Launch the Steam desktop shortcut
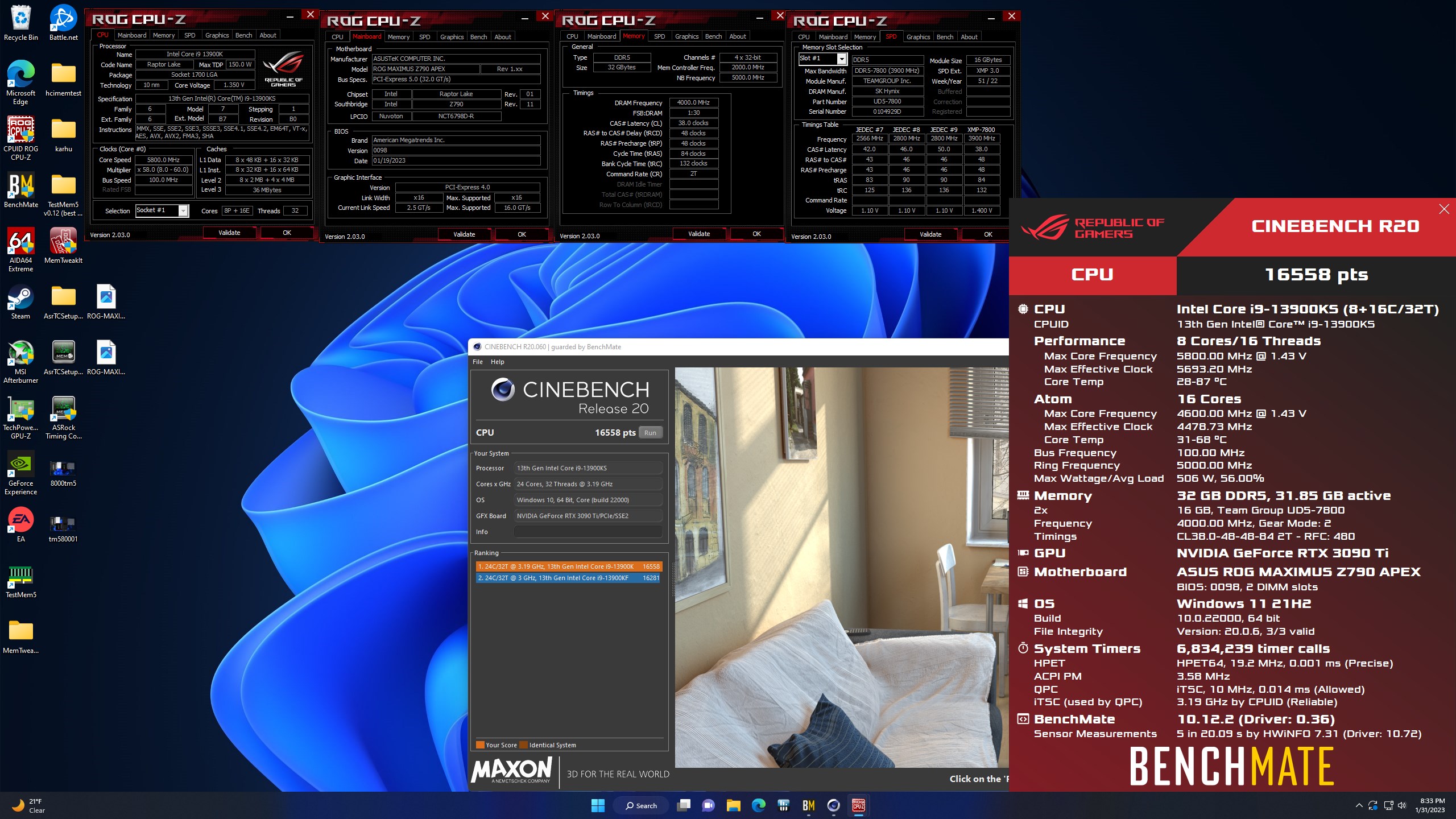 pos(20,301)
